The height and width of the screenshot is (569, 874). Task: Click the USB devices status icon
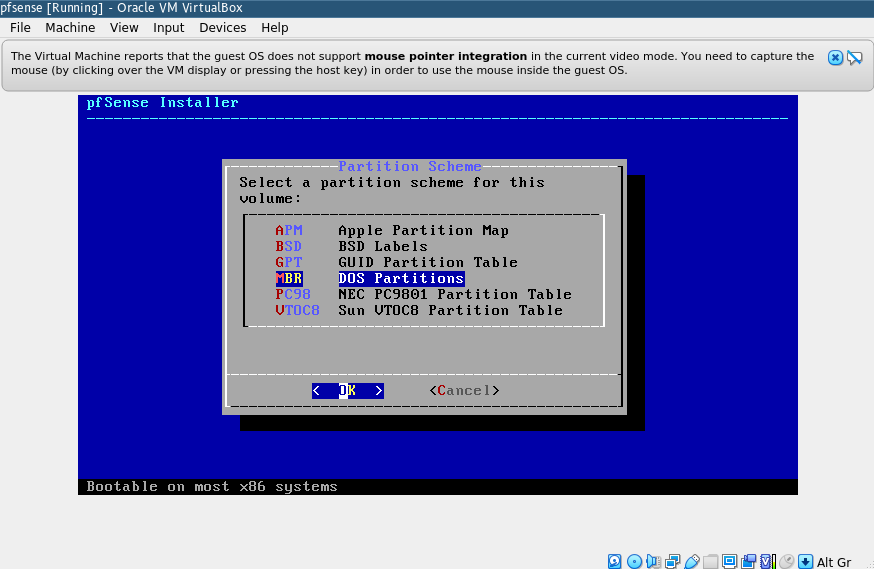coord(692,561)
